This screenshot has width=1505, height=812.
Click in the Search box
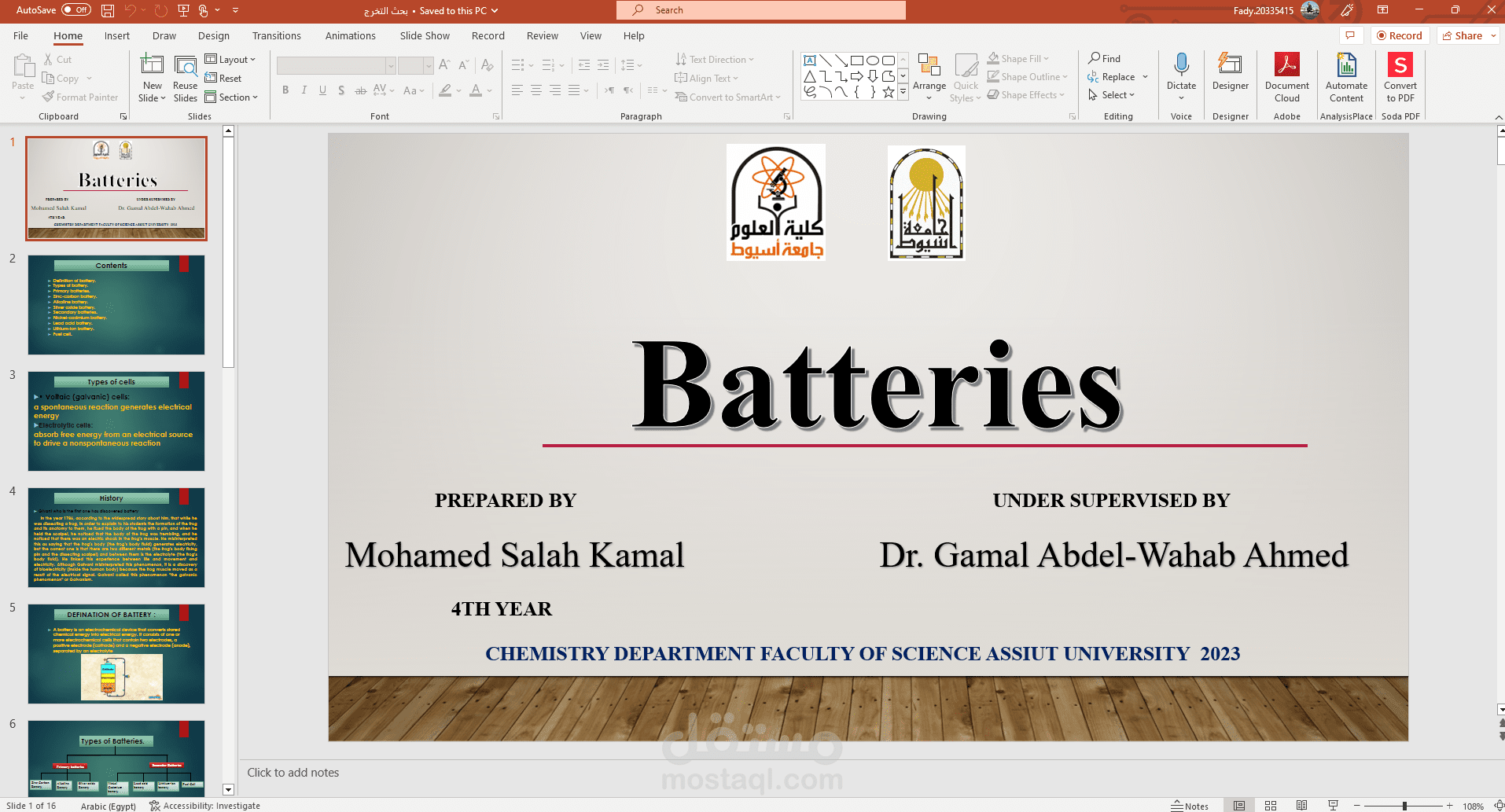click(x=761, y=10)
